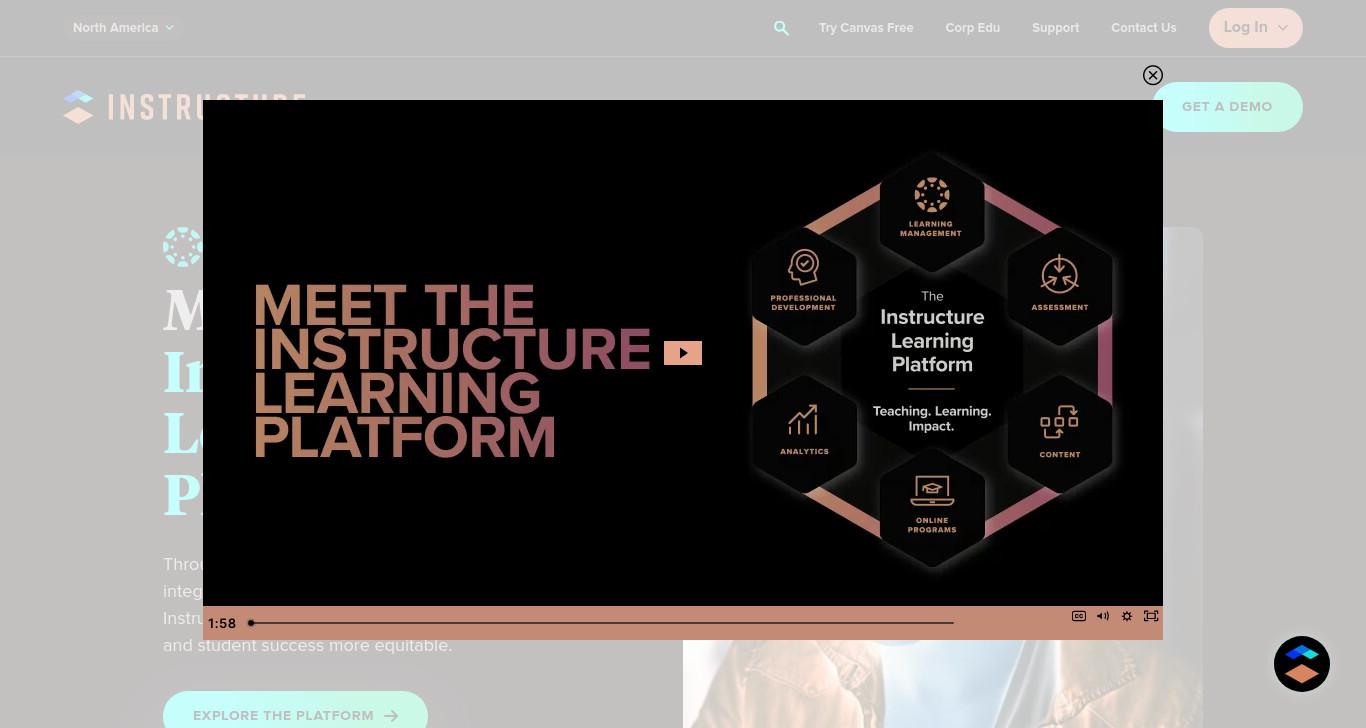Enter fullscreen mode in the video player
The width and height of the screenshot is (1366, 728).
click(x=1151, y=616)
